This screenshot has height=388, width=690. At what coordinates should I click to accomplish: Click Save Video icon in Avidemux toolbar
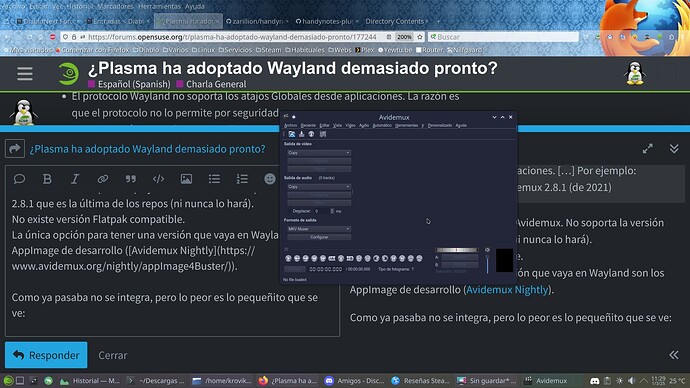tap(301, 134)
